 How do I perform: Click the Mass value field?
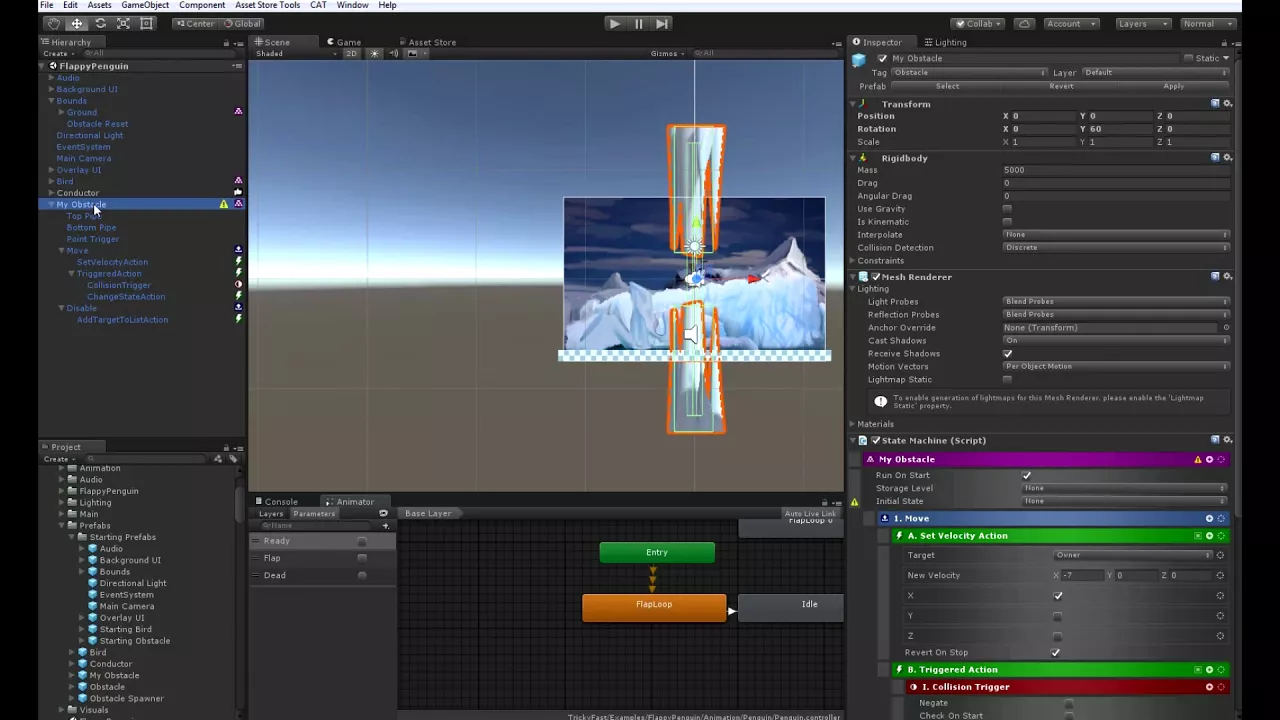coord(1116,170)
